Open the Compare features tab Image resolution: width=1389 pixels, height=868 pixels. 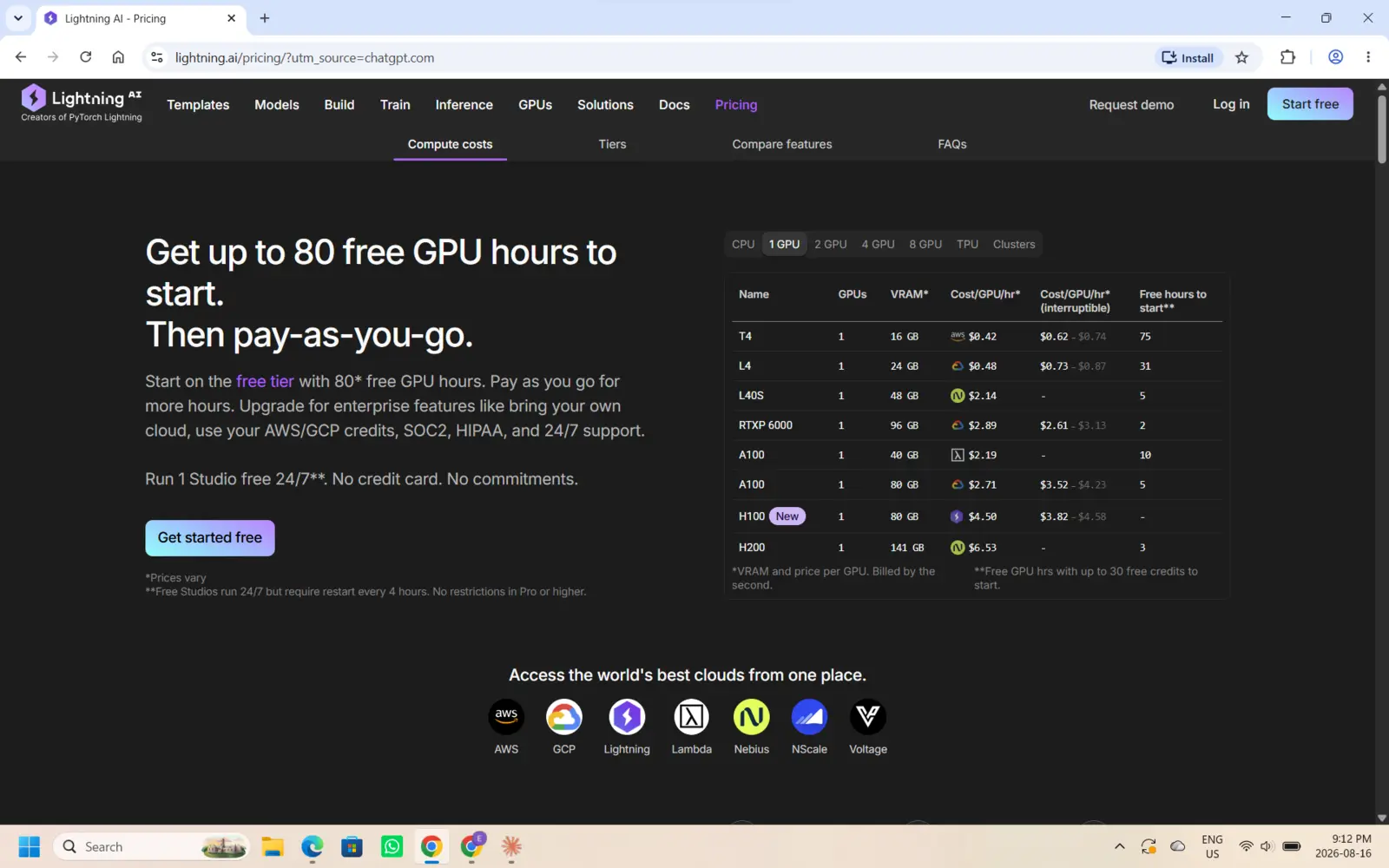pyautogui.click(x=782, y=144)
